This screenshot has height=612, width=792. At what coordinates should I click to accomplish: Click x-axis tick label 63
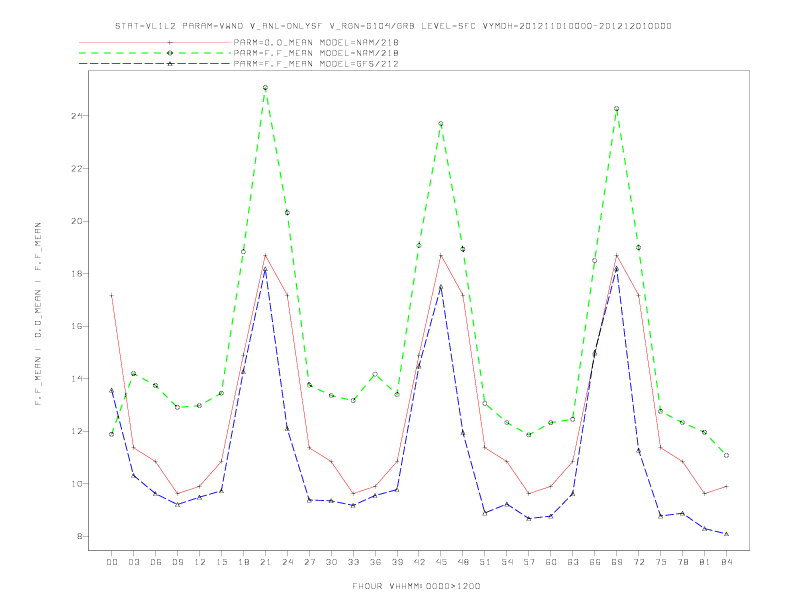click(x=573, y=562)
